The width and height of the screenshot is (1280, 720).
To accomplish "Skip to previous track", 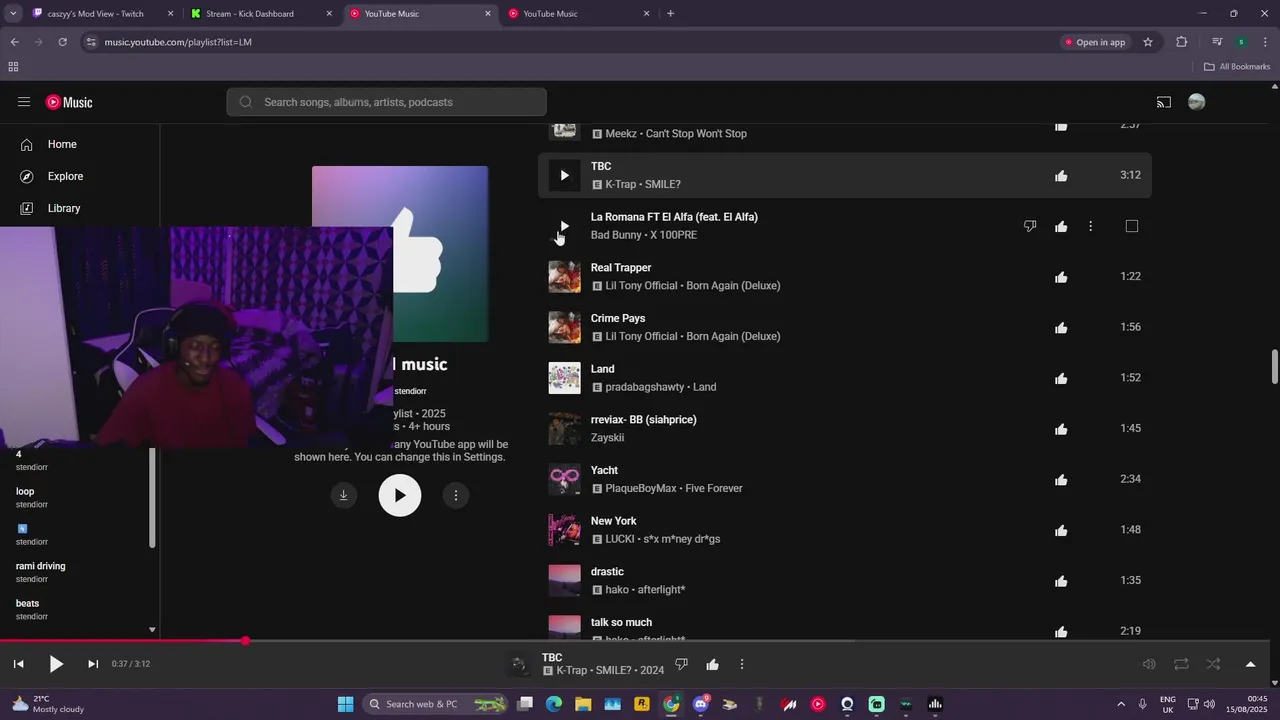I will coord(18,664).
